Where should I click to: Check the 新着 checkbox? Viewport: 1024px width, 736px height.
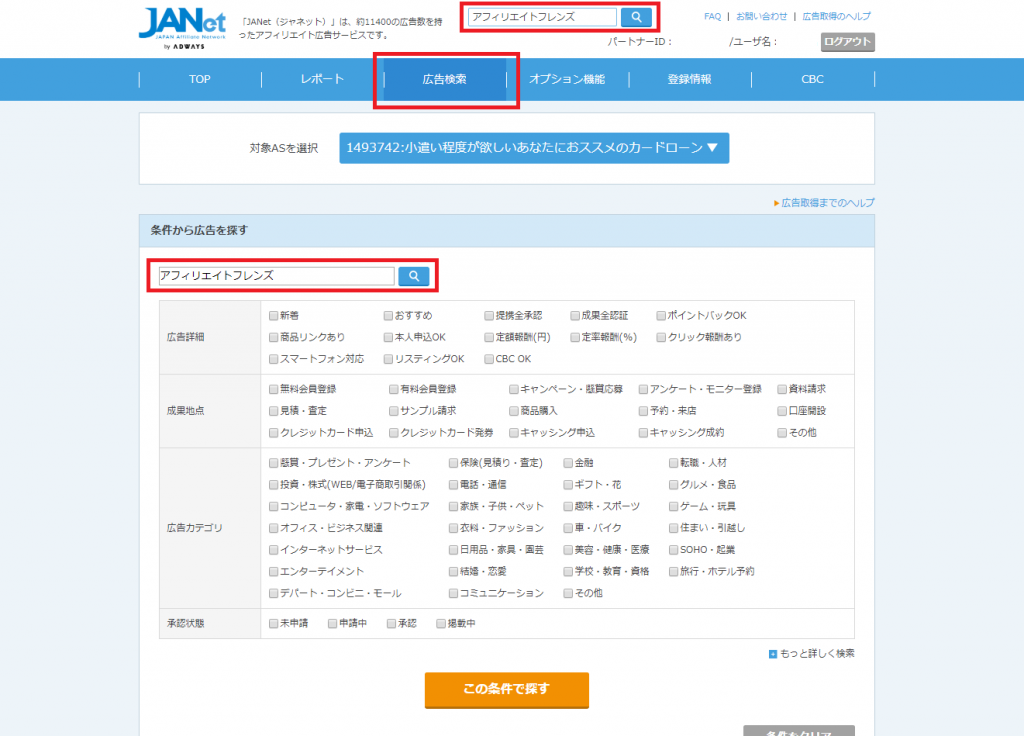274,316
